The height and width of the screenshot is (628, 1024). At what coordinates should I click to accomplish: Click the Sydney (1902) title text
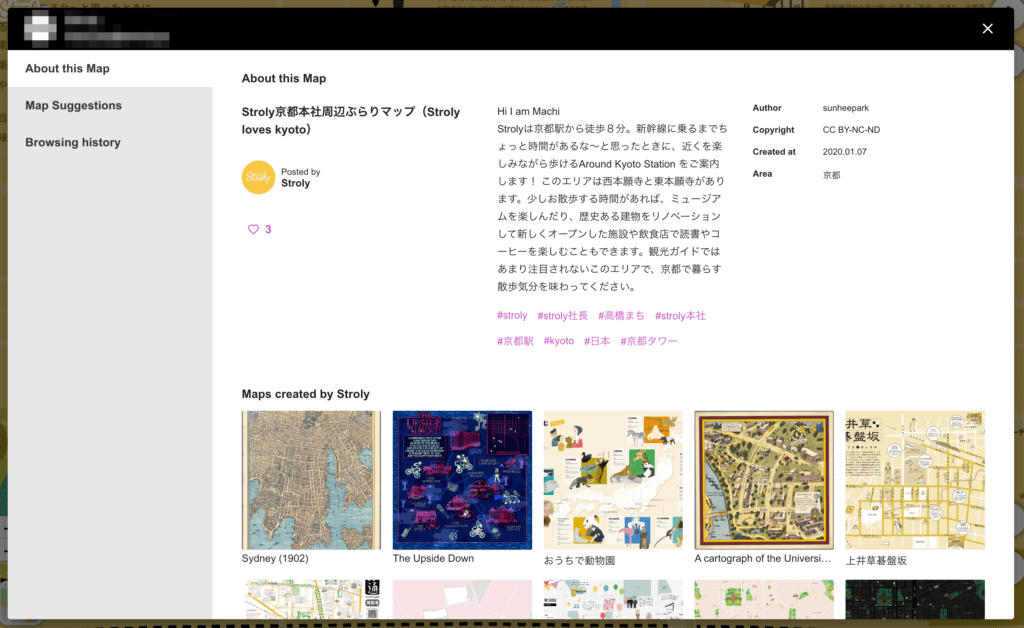(x=275, y=559)
